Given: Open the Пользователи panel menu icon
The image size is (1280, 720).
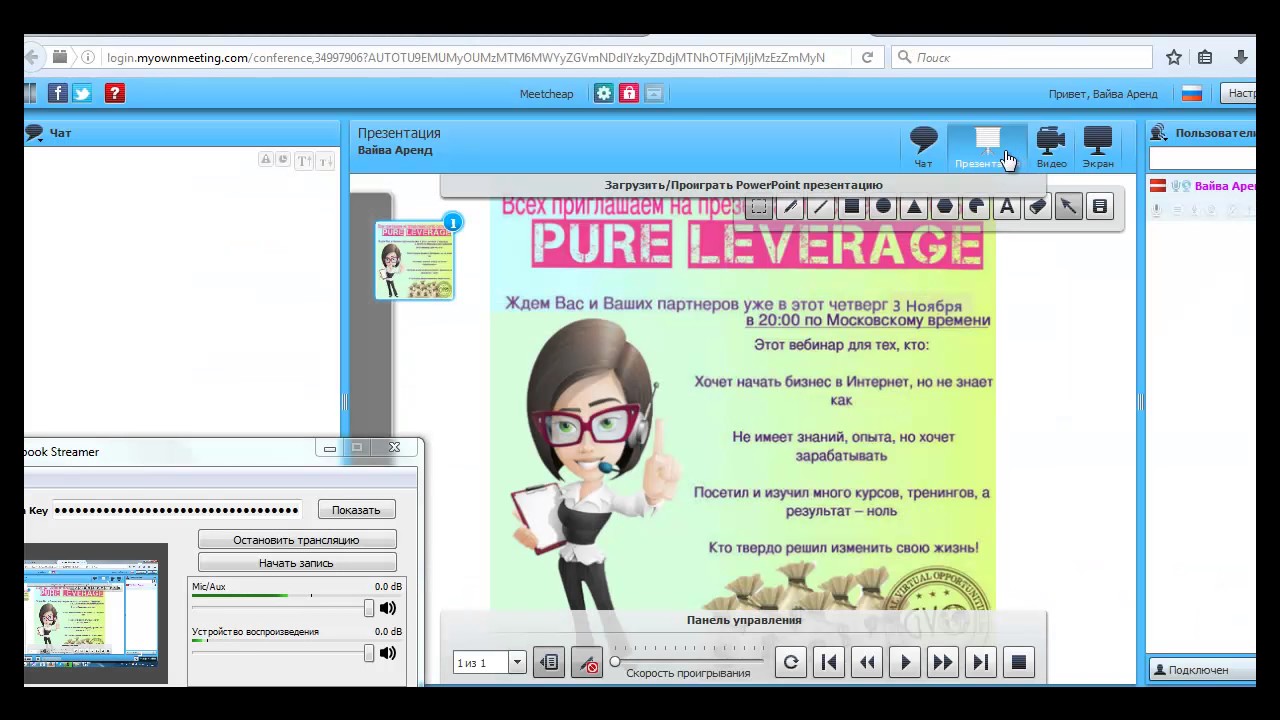Looking at the screenshot, I should (x=1158, y=132).
